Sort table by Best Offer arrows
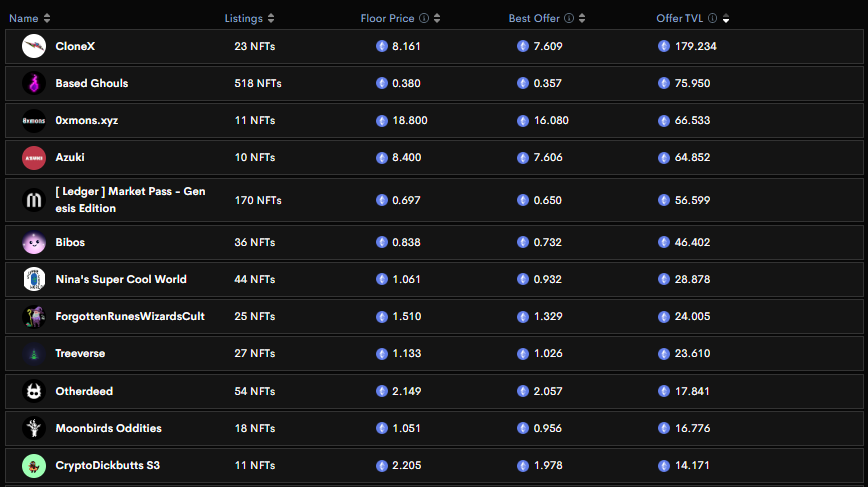Viewport: 868px width, 487px height. tap(582, 18)
